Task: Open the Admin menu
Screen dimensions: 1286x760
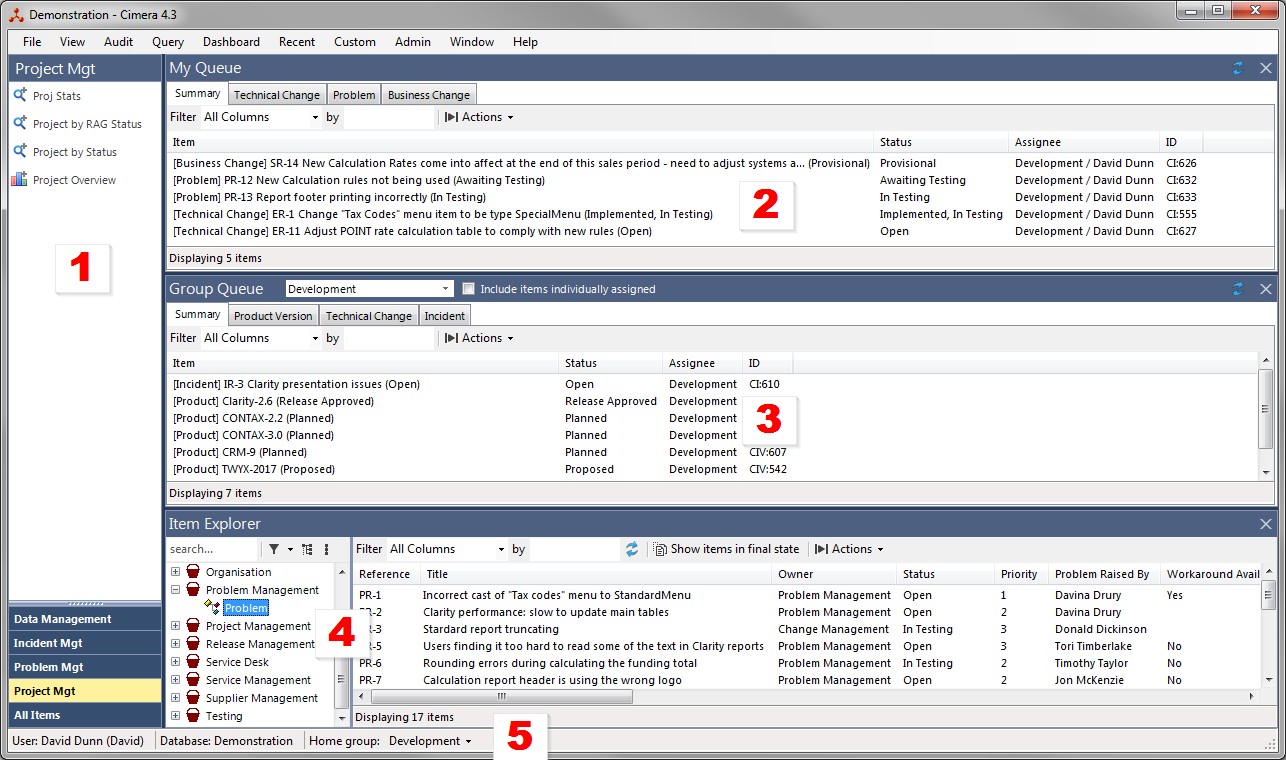Action: pyautogui.click(x=413, y=42)
